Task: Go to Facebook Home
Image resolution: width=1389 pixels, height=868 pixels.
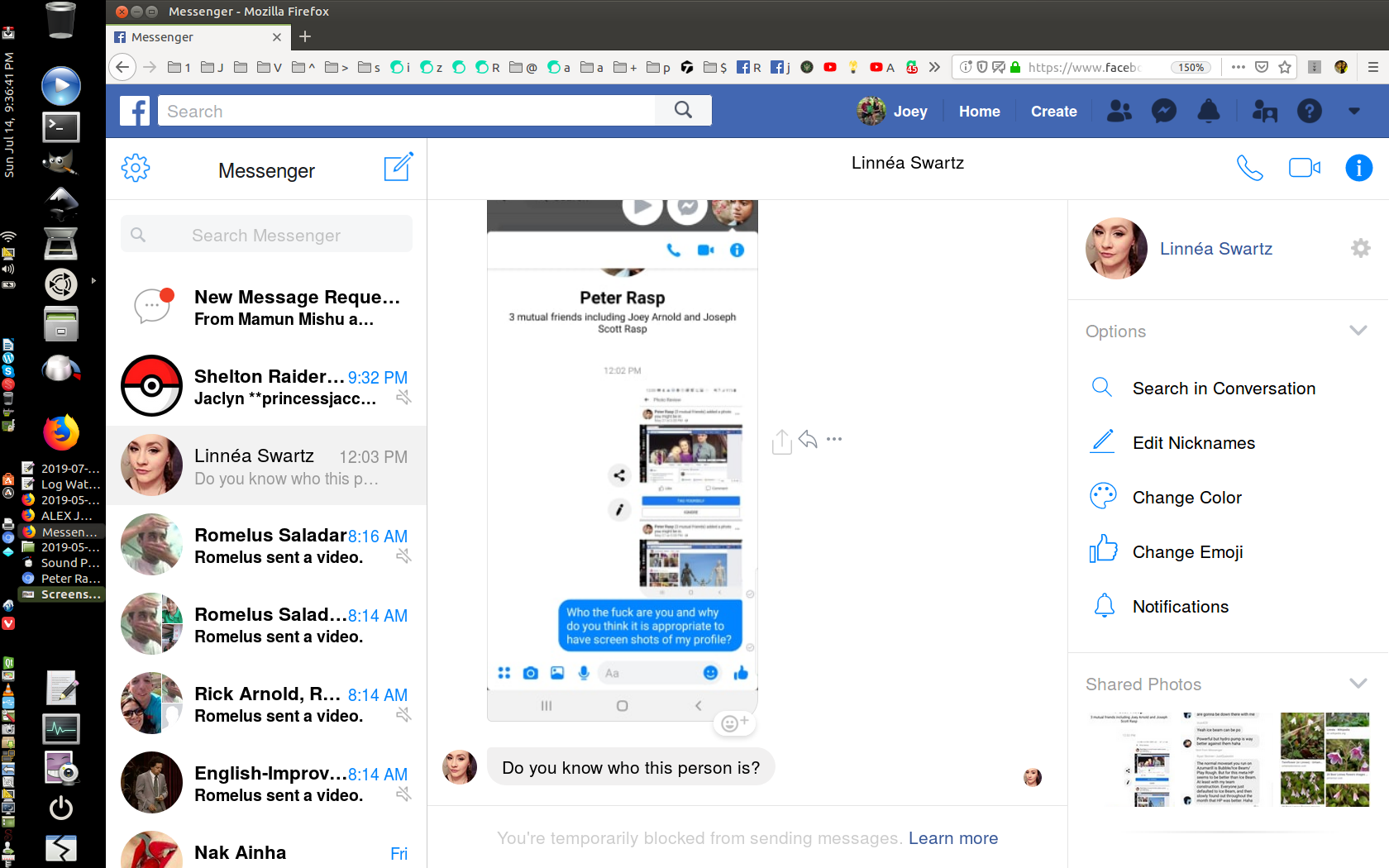Action: click(979, 111)
